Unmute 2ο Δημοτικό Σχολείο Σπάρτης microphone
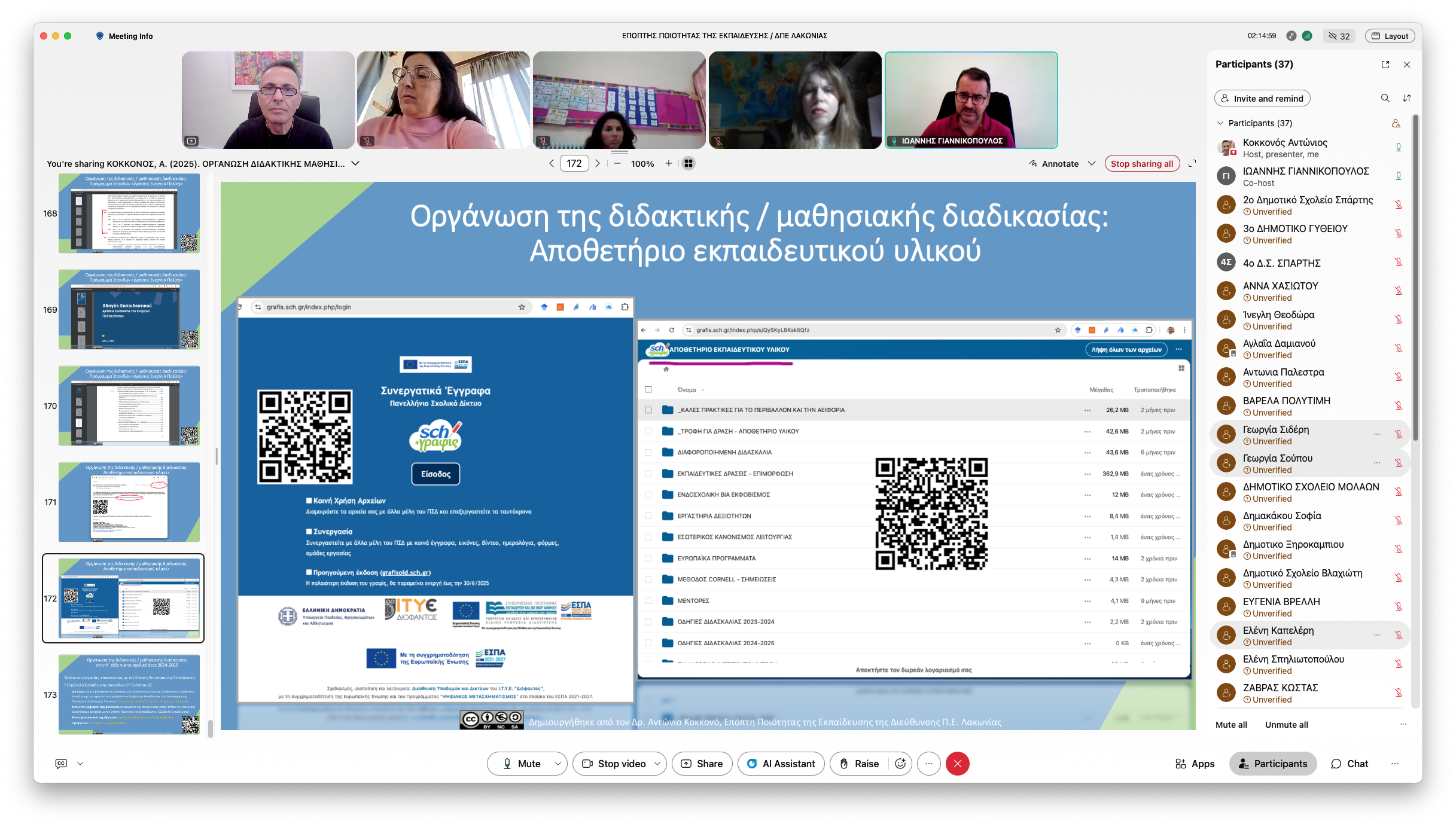This screenshot has width=1456, height=827. pos(1399,205)
